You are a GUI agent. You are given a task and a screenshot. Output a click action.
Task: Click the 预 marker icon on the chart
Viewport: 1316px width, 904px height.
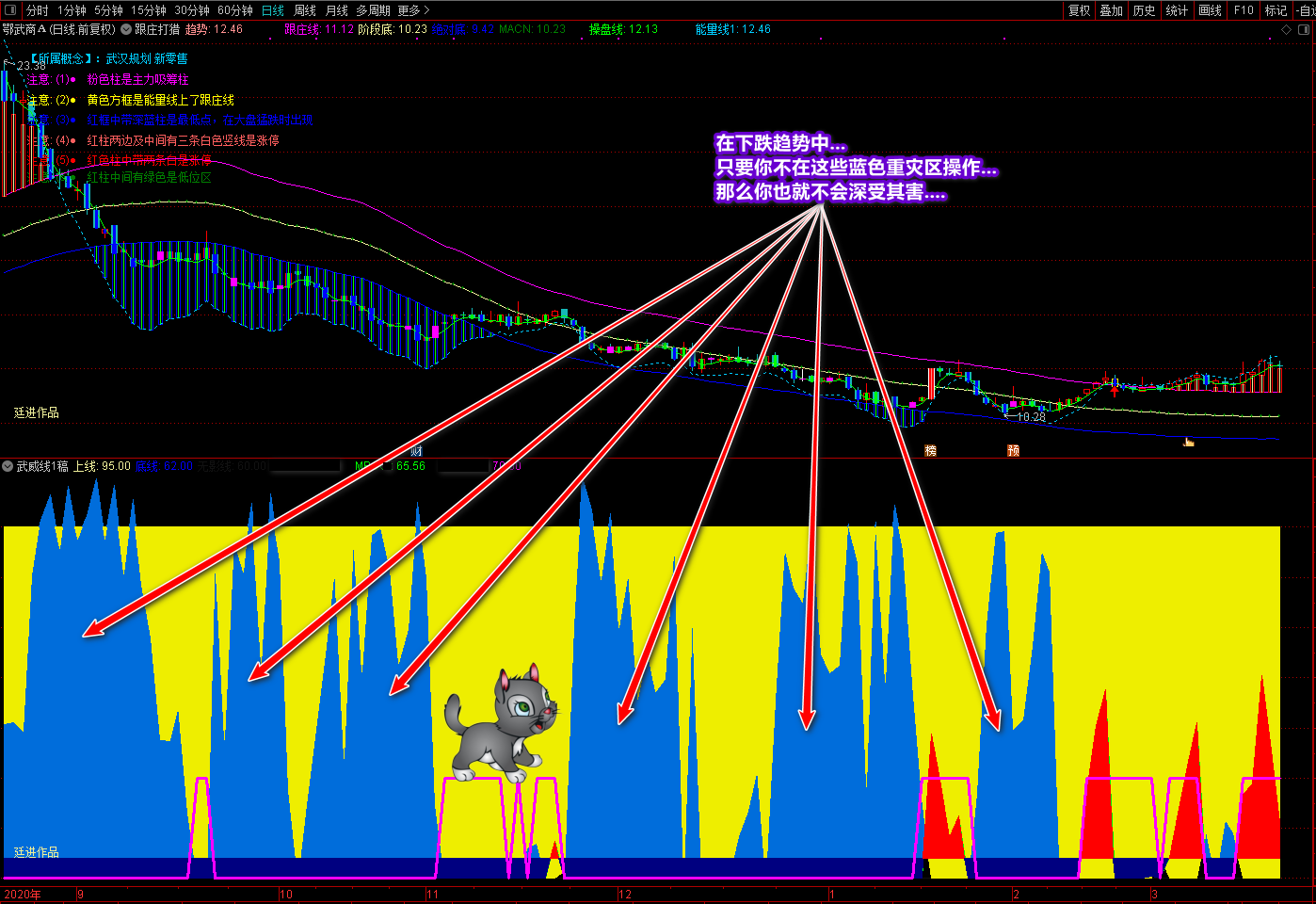tap(1013, 451)
